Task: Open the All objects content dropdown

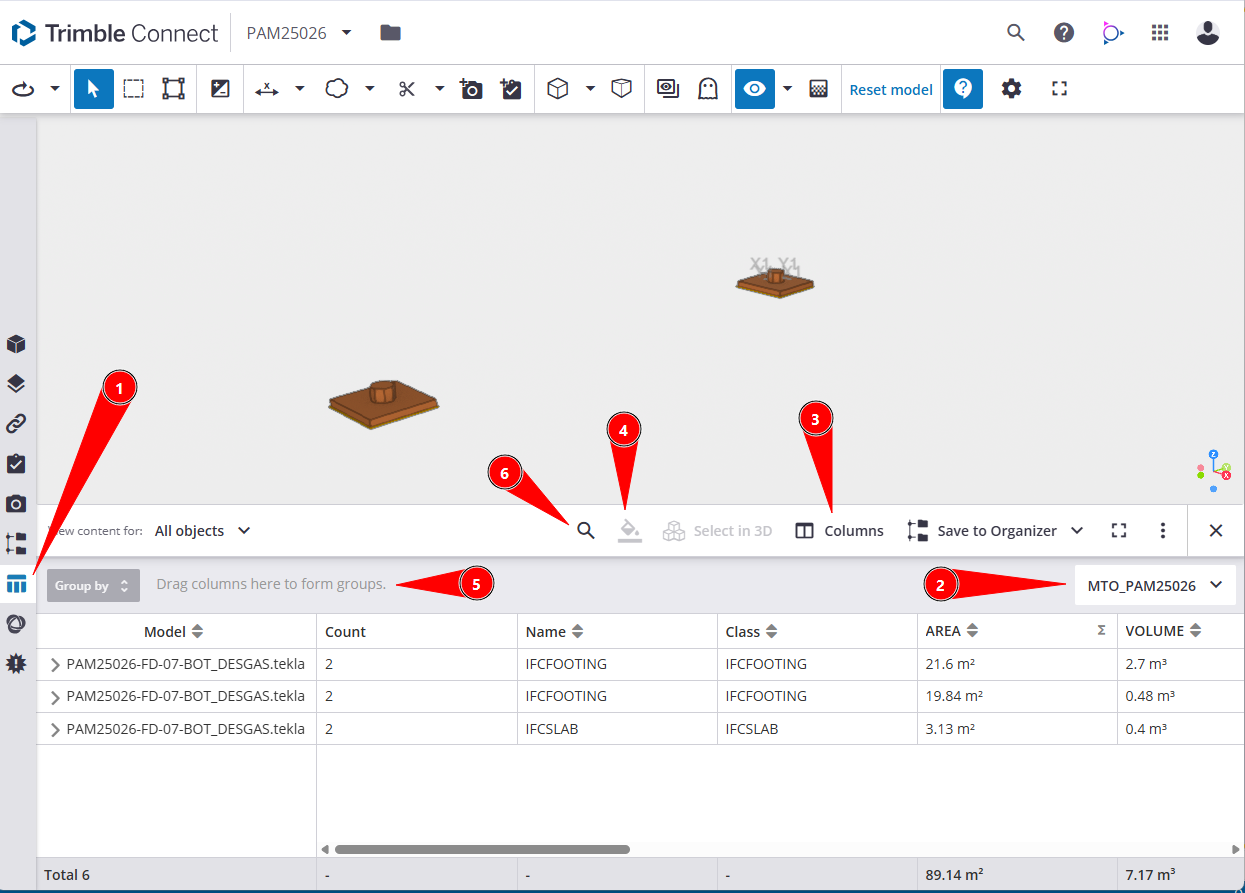Action: (202, 531)
